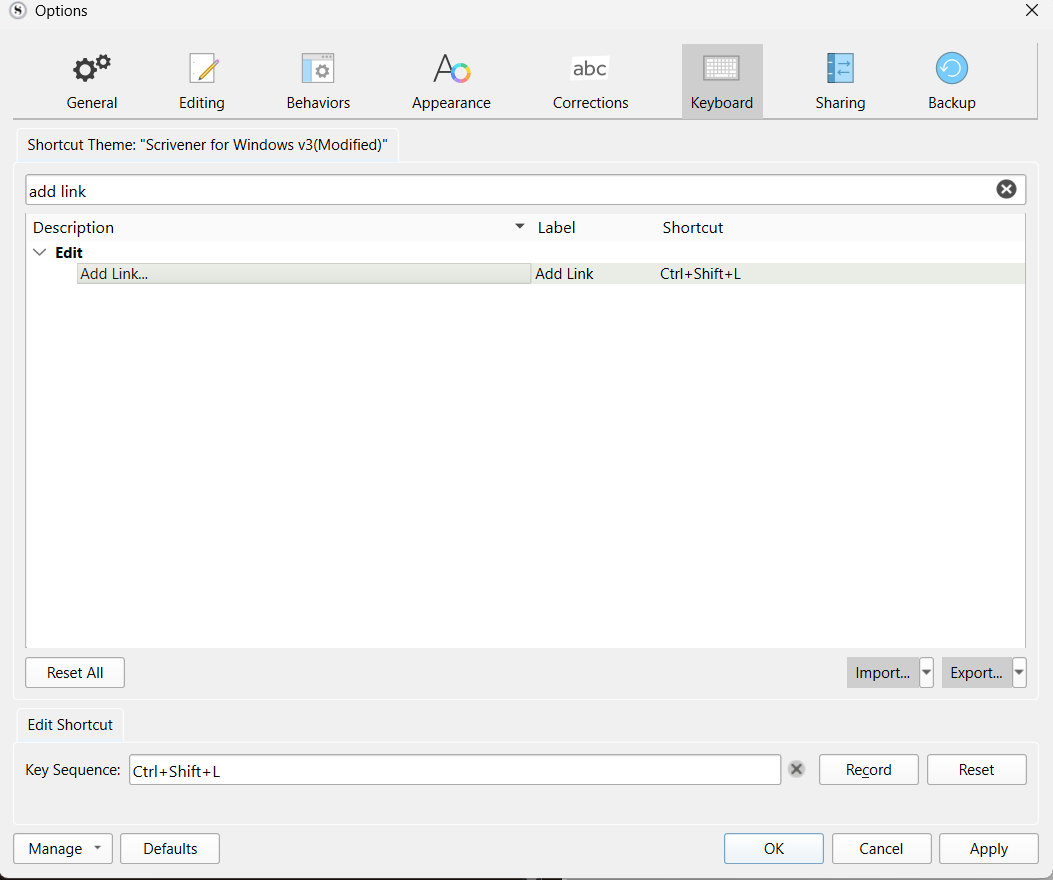Clear the Key Sequence shortcut
1053x880 pixels.
point(796,769)
